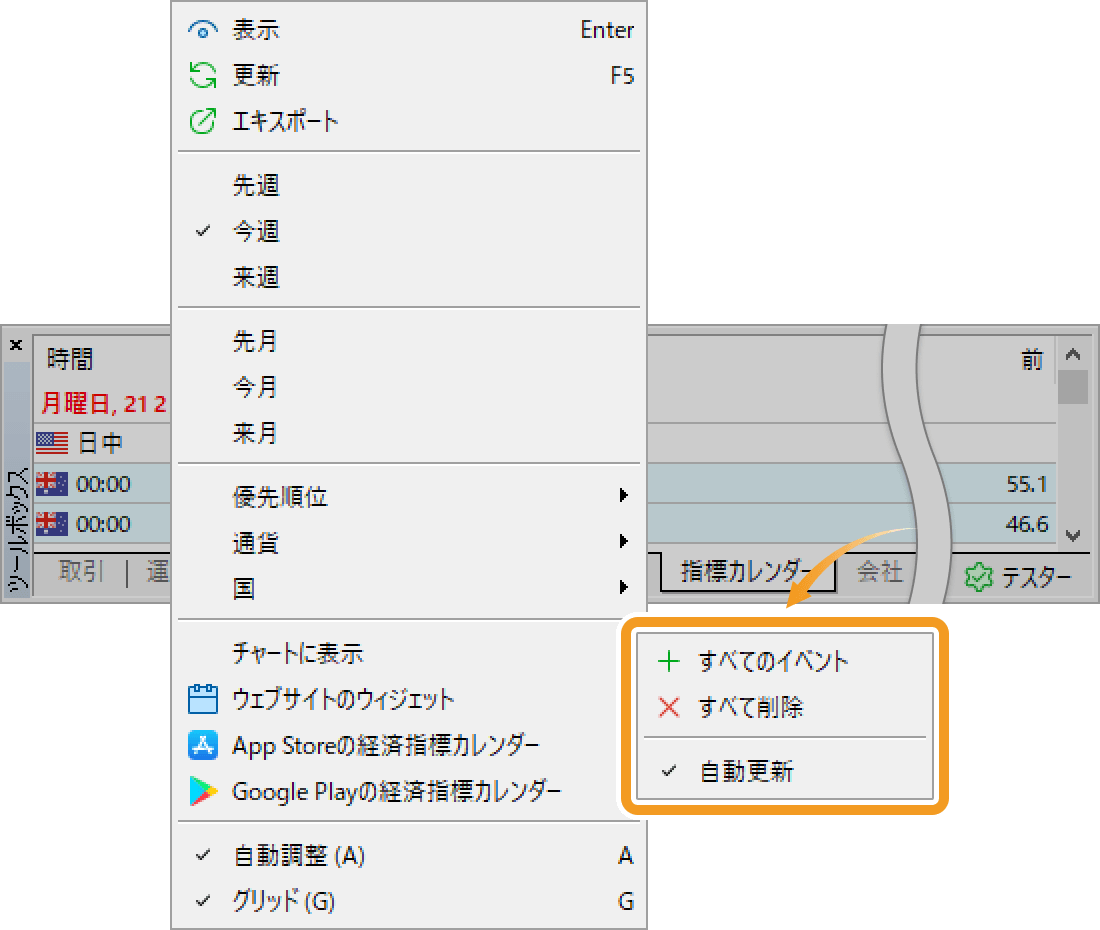This screenshot has height=930, width=1100.
Task: Choose 先月 from the menu
Action: (x=409, y=342)
